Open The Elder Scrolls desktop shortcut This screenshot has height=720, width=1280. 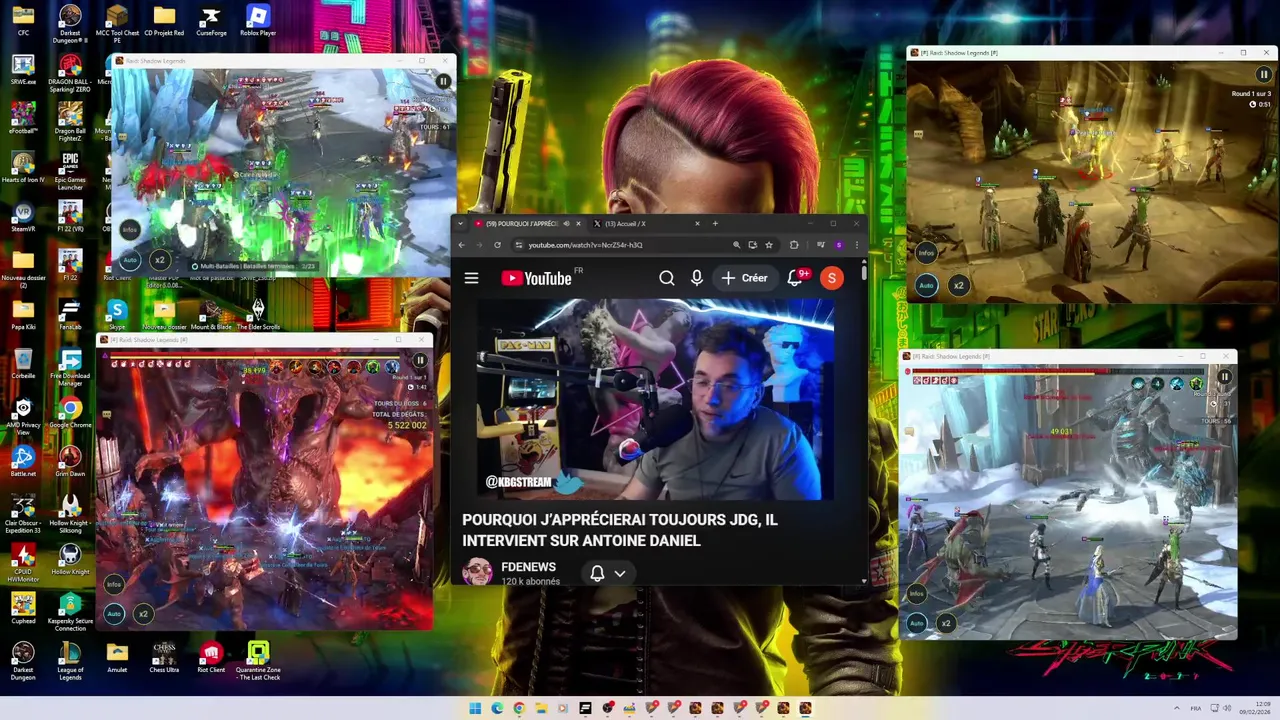[258, 315]
